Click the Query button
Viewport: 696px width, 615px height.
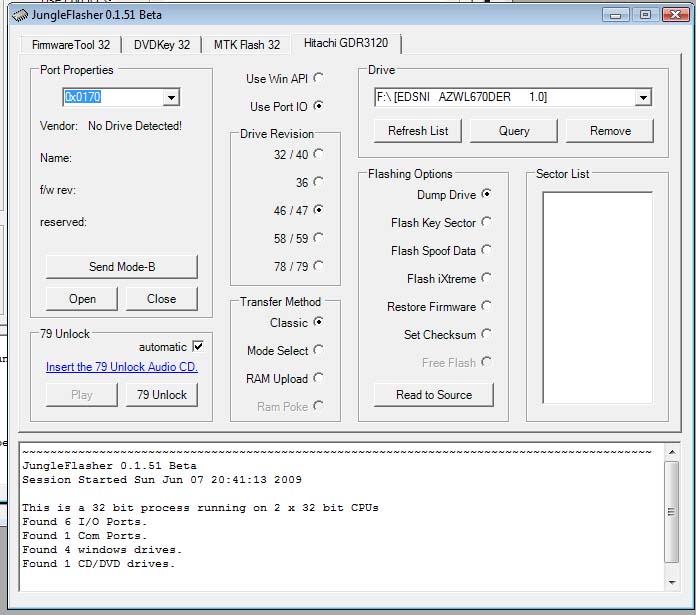514,131
